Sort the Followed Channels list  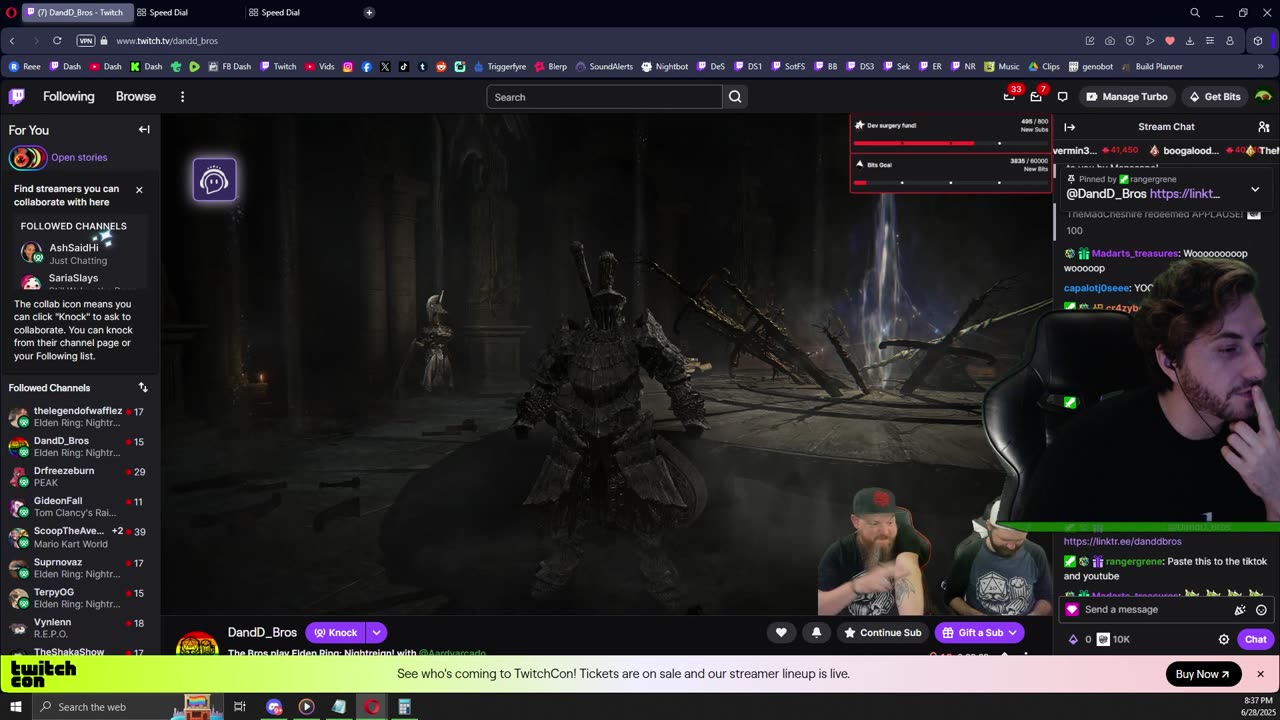tap(143, 388)
